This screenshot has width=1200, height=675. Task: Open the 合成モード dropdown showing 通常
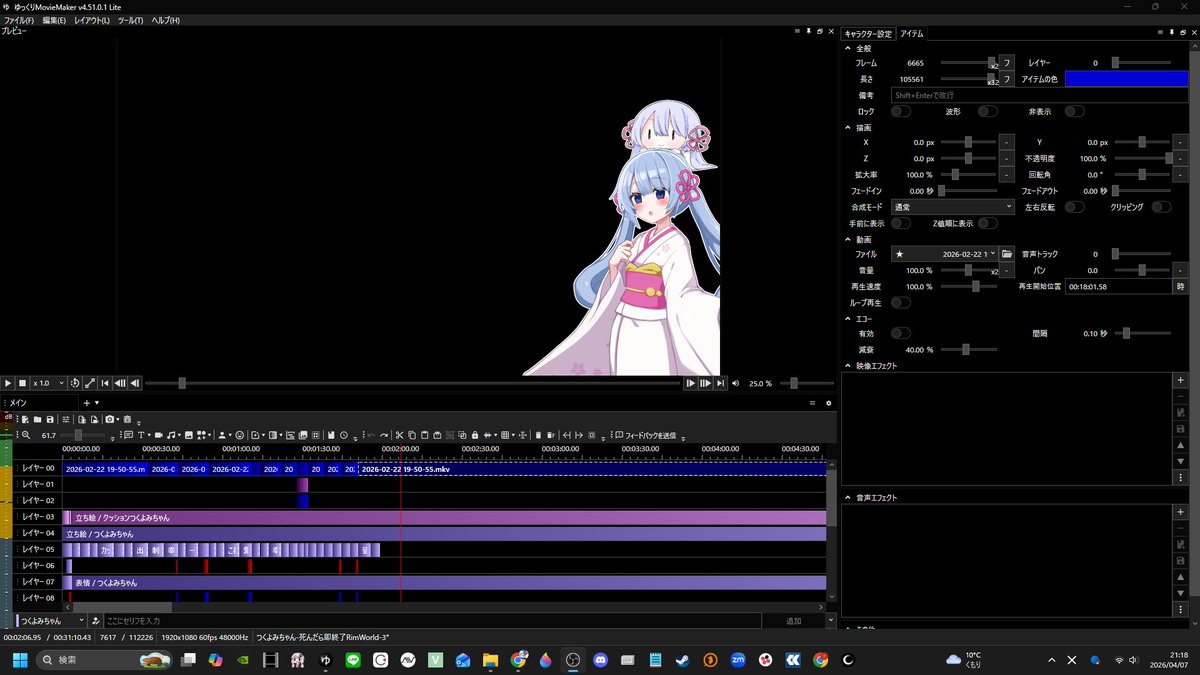(952, 207)
